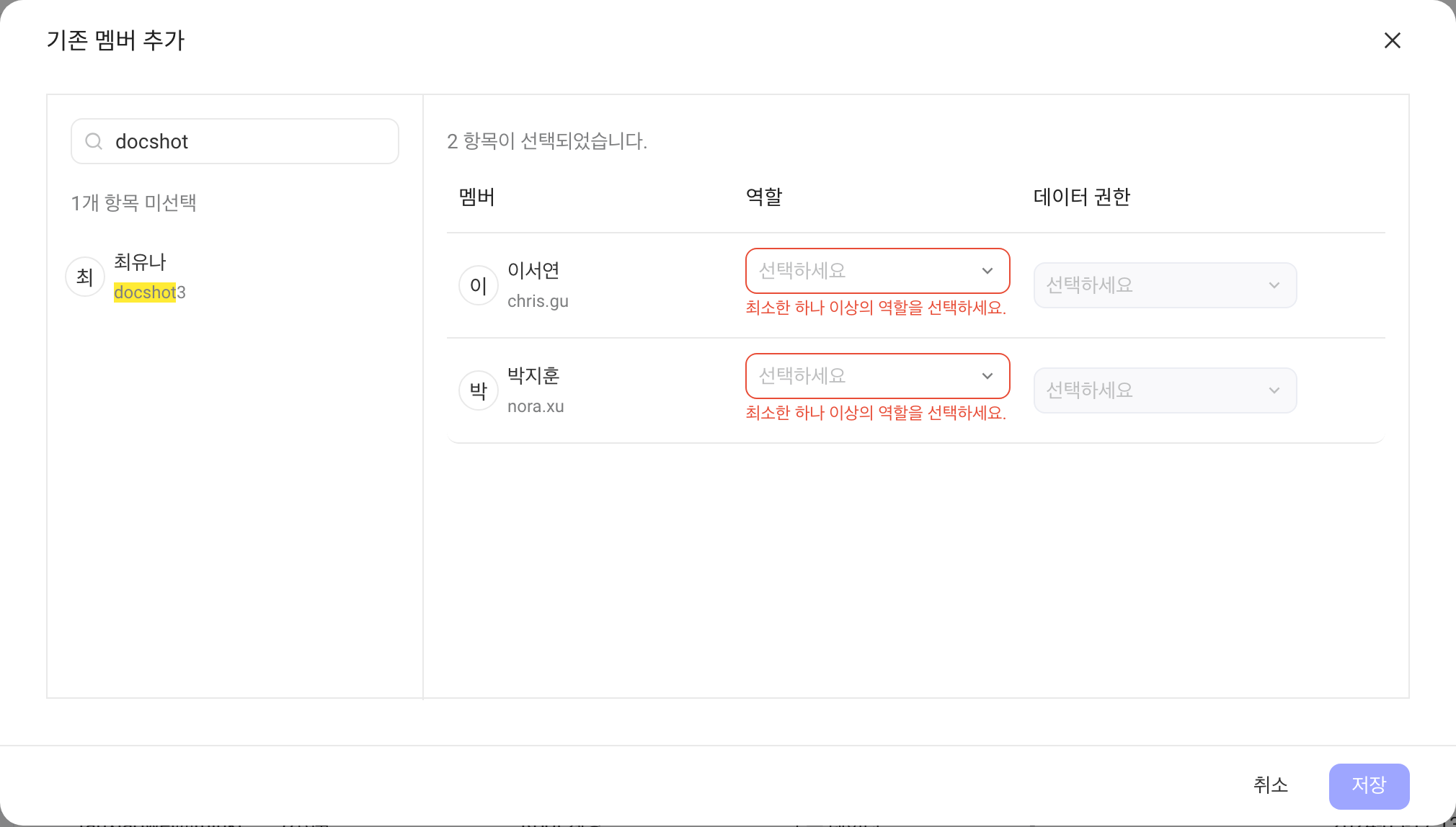Viewport: 1456px width, 827px height.
Task: Click the nora.xu username text
Action: (x=536, y=406)
